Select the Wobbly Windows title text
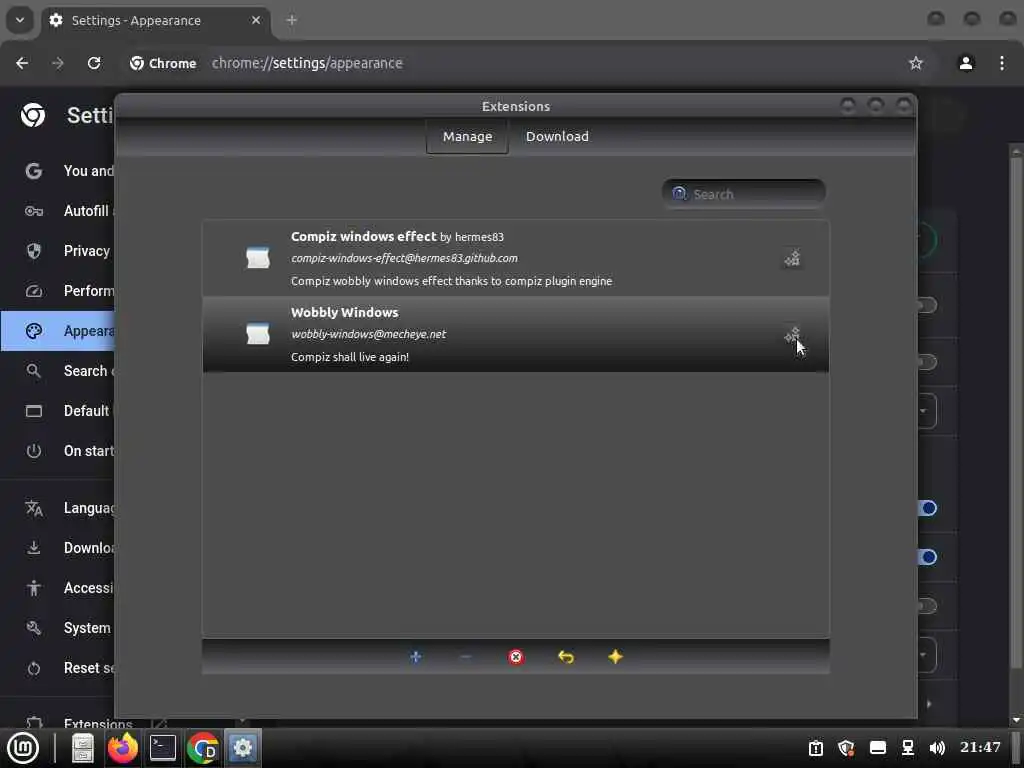The height and width of the screenshot is (768, 1024). pos(344,312)
